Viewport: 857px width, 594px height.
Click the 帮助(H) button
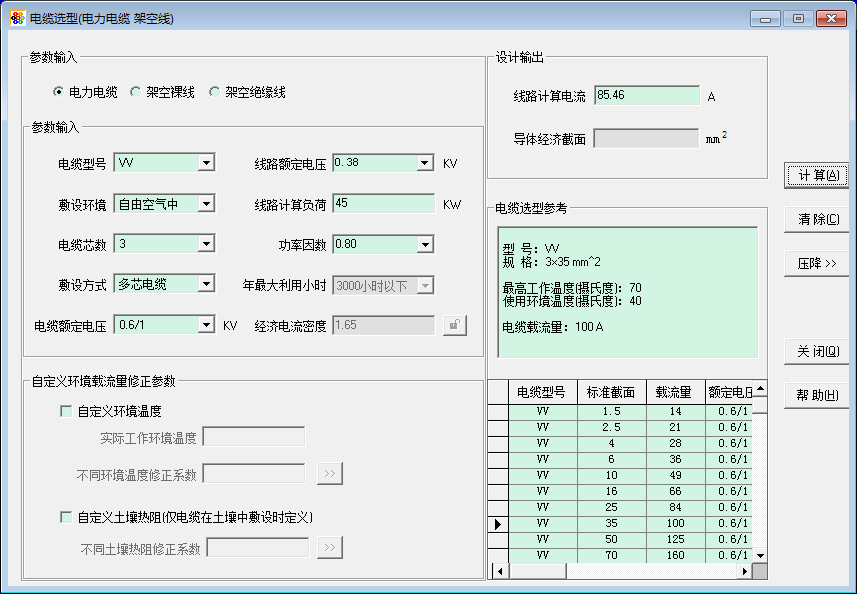tap(817, 395)
